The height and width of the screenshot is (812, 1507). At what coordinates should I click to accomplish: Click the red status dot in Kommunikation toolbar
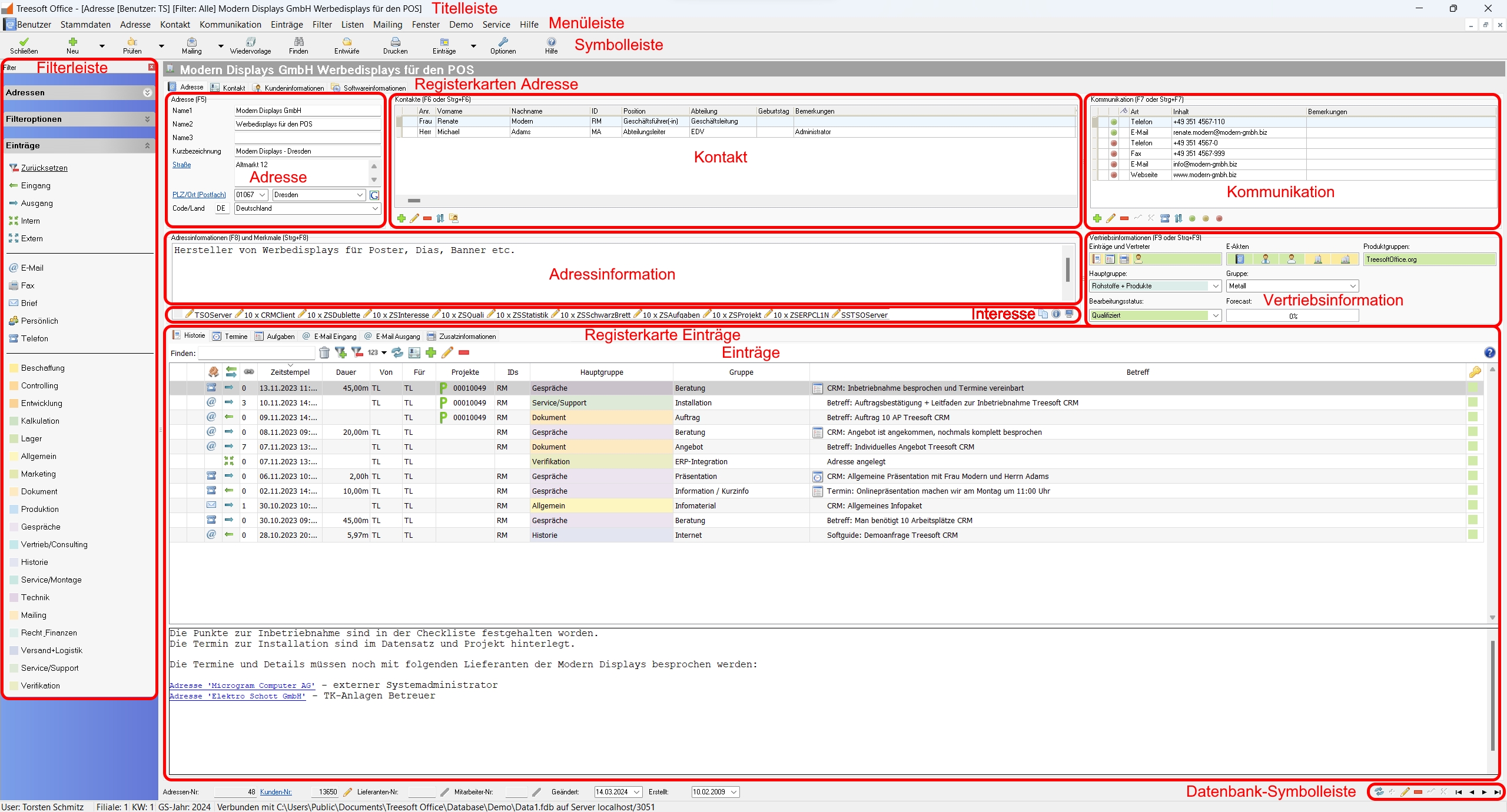1219,218
